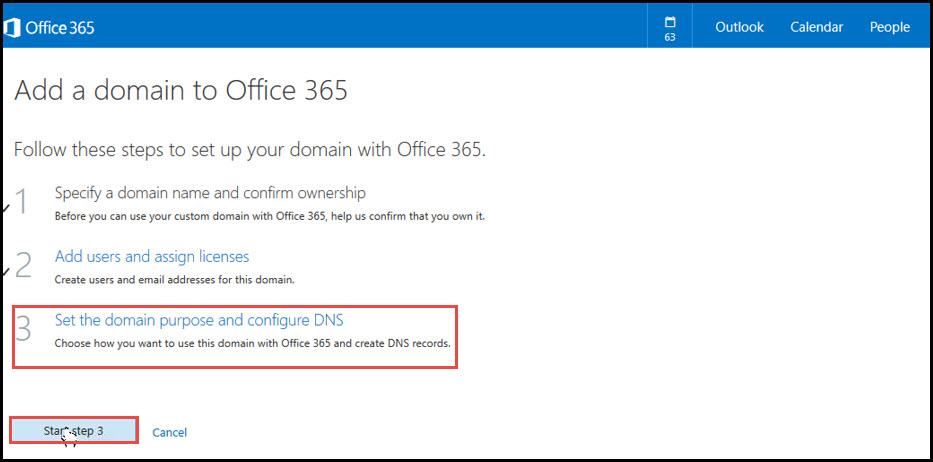Click the Office 365 logo icon
This screenshot has width=933, height=462.
point(12,27)
